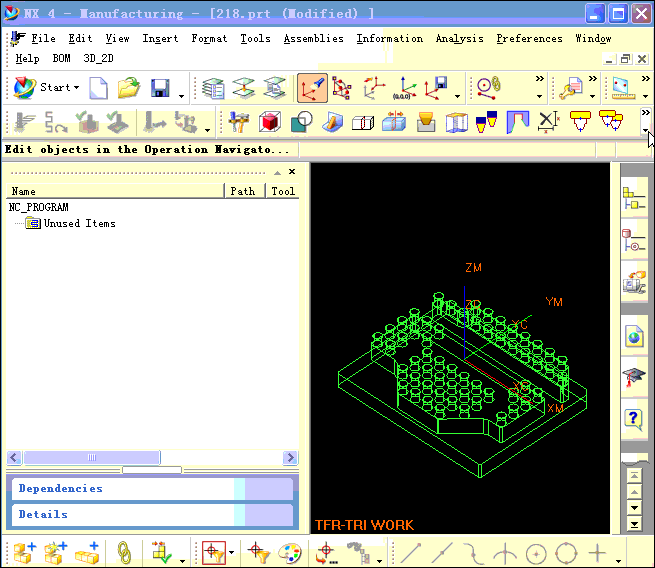The width and height of the screenshot is (655, 568).
Task: Open the machine tool navigator sidebar icon
Action: 634,282
